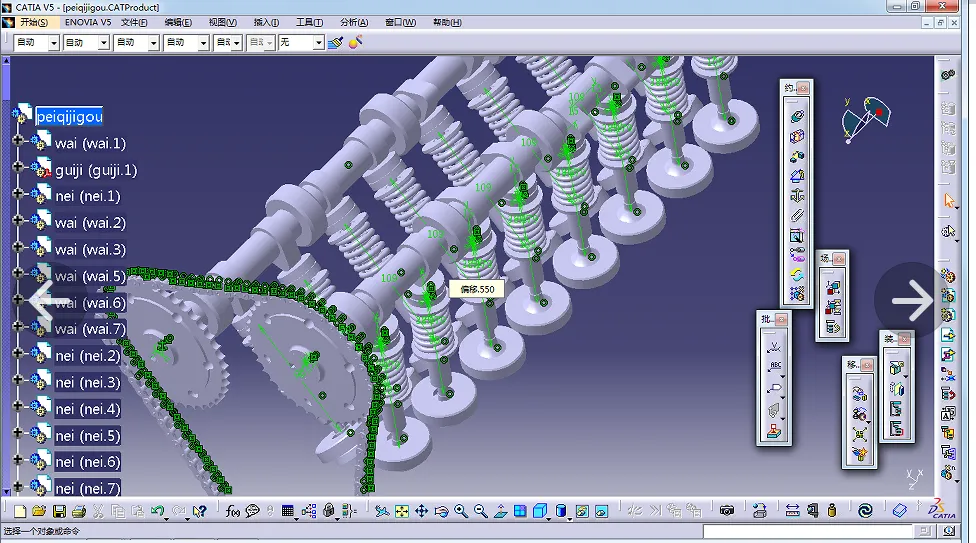The width and height of the screenshot is (976, 543).
Task: Create a new document with New icon
Action: click(20, 511)
